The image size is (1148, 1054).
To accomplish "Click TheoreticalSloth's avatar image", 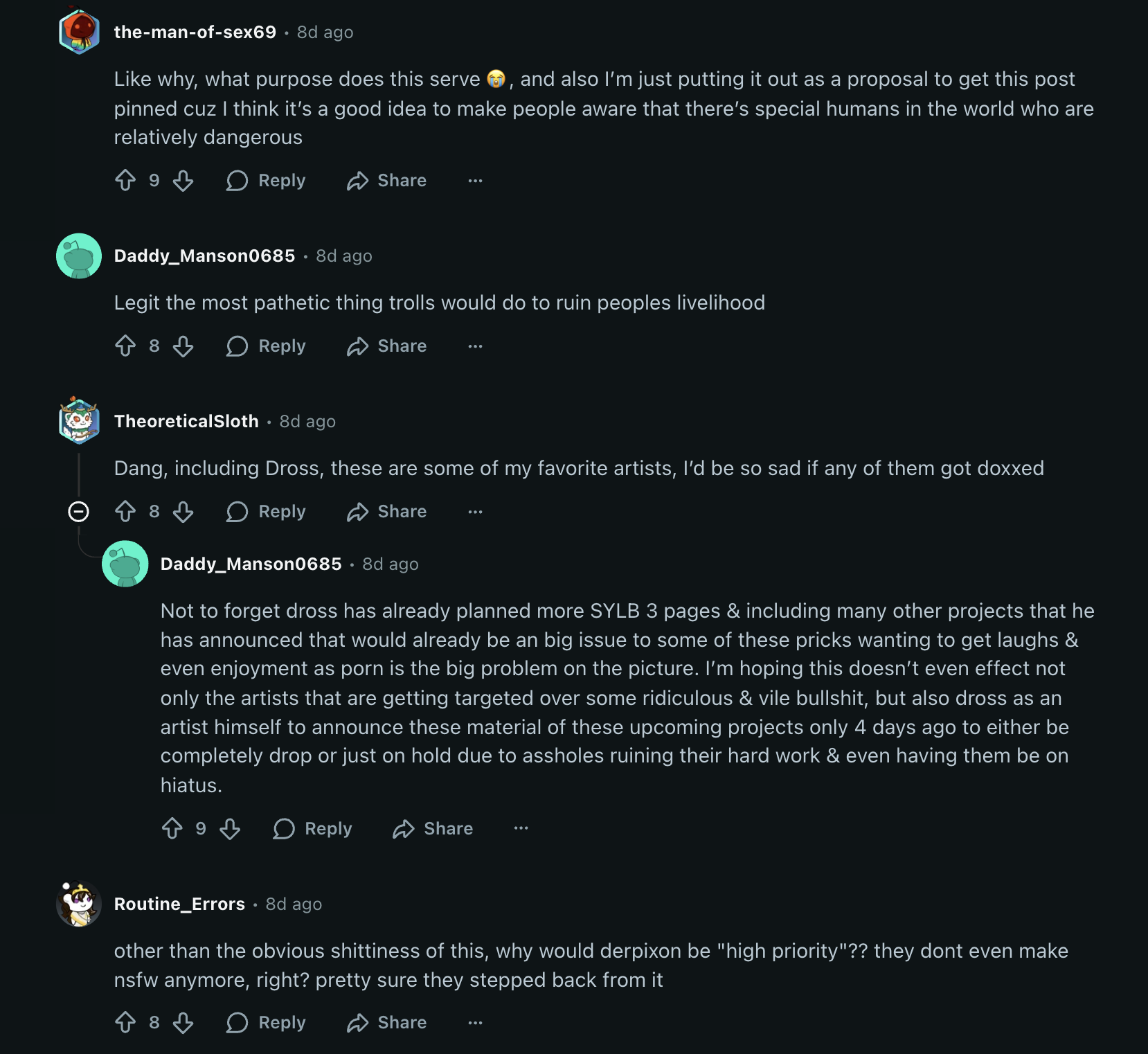I will (x=79, y=420).
